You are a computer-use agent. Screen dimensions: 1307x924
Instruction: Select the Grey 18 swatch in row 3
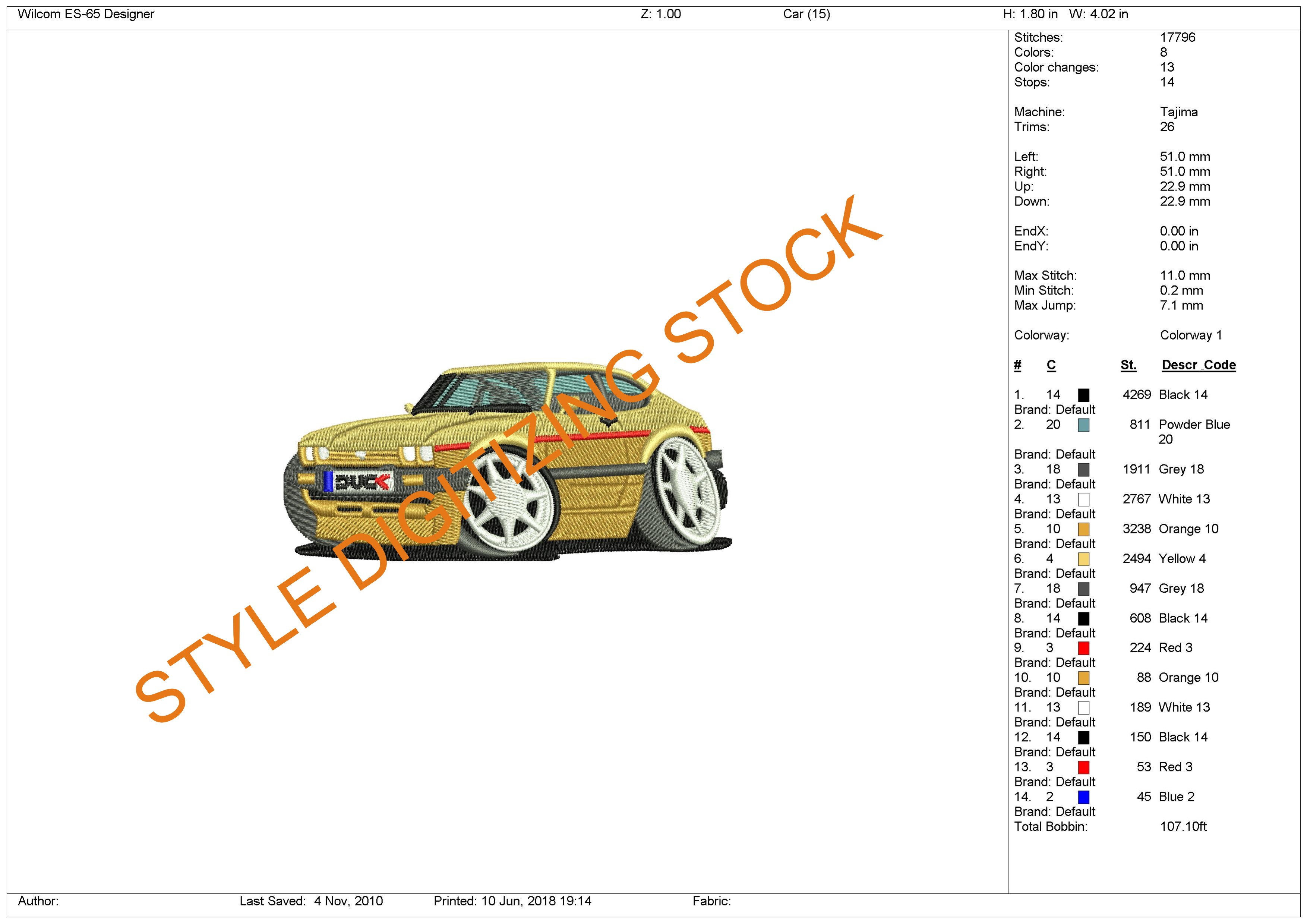point(1083,470)
